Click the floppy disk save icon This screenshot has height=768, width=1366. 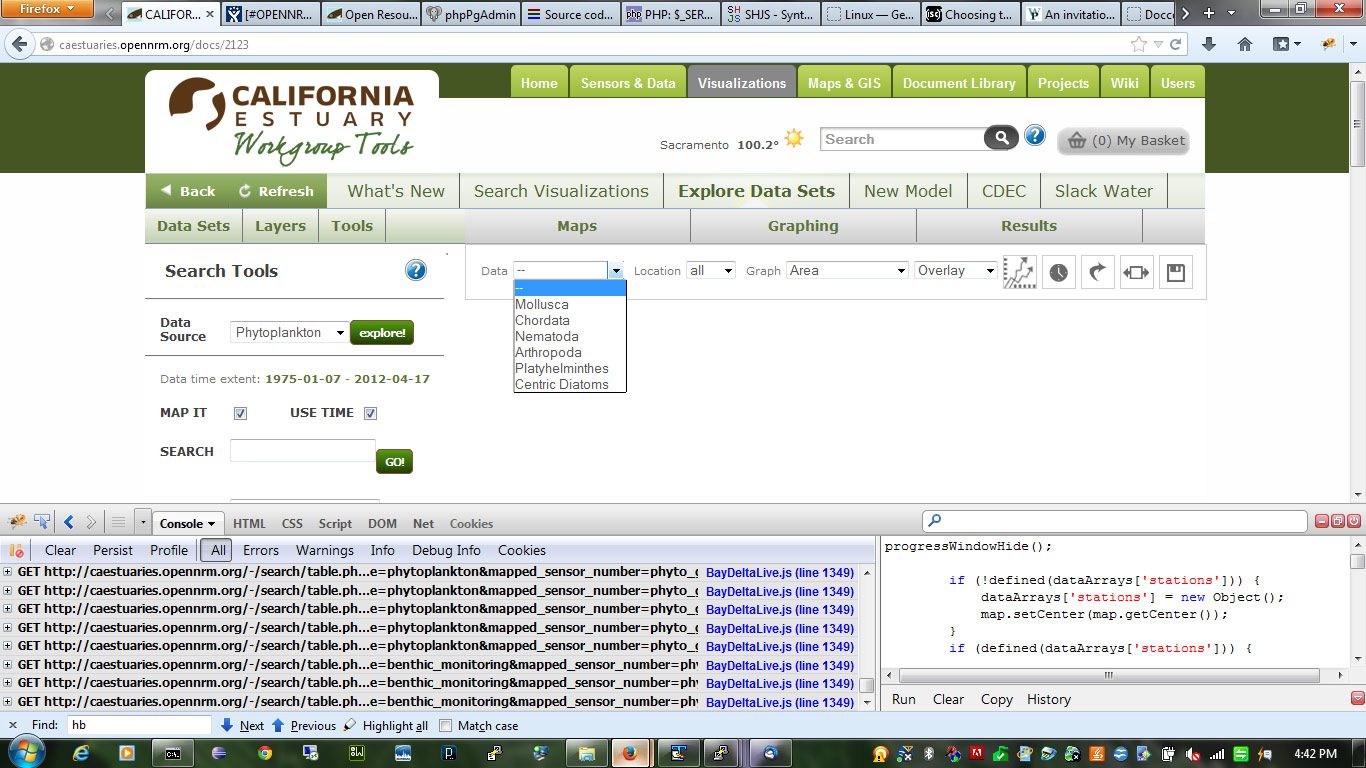click(1175, 272)
